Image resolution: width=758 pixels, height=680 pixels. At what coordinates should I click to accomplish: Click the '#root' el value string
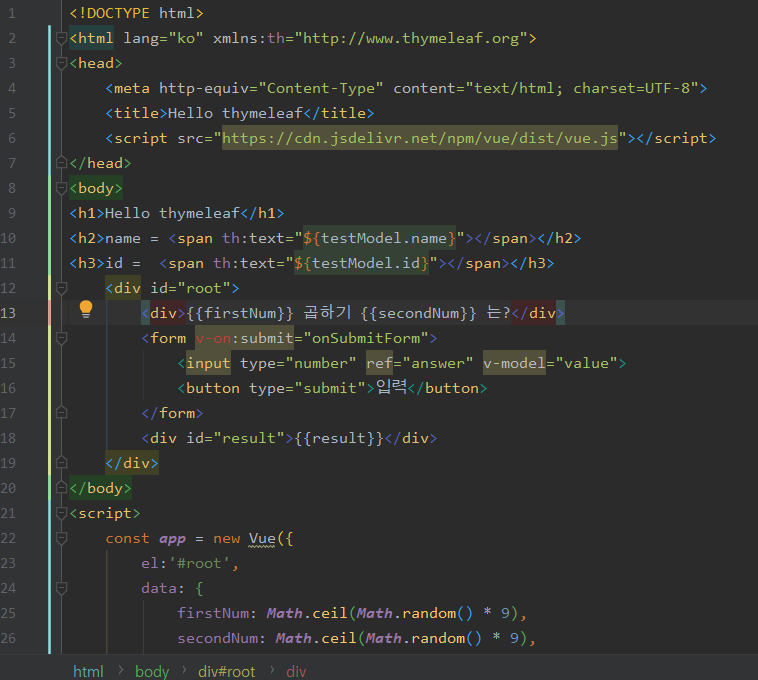pyautogui.click(x=199, y=564)
